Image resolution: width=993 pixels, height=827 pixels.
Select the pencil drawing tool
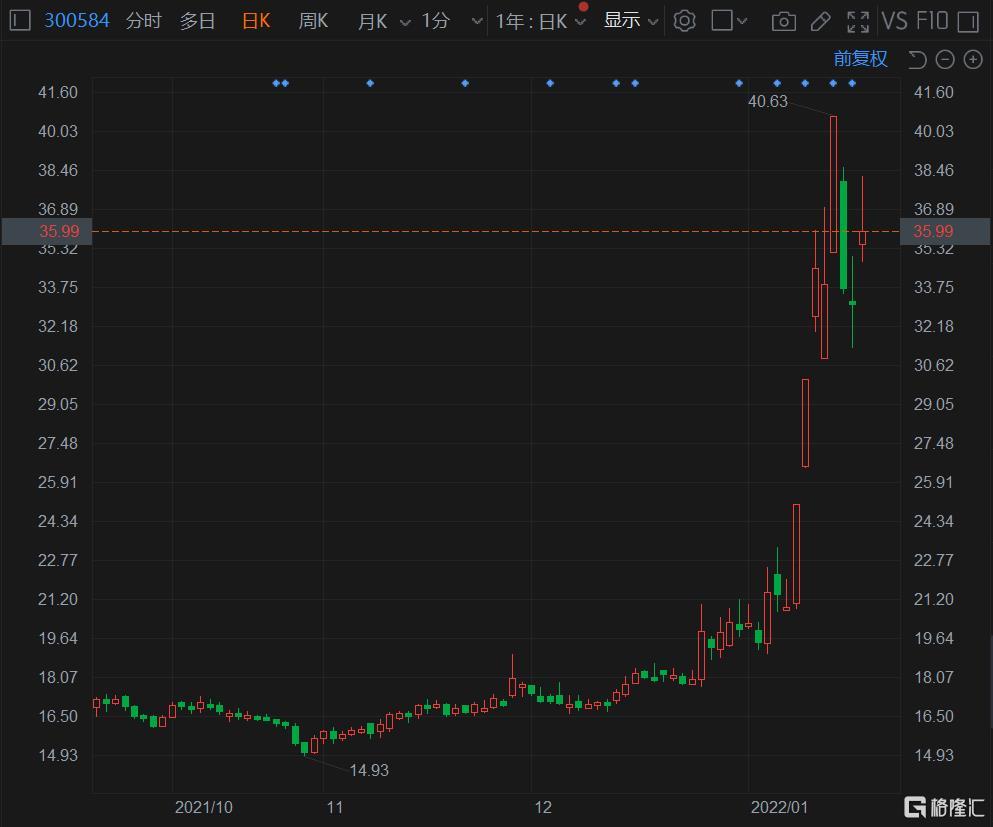[x=821, y=22]
